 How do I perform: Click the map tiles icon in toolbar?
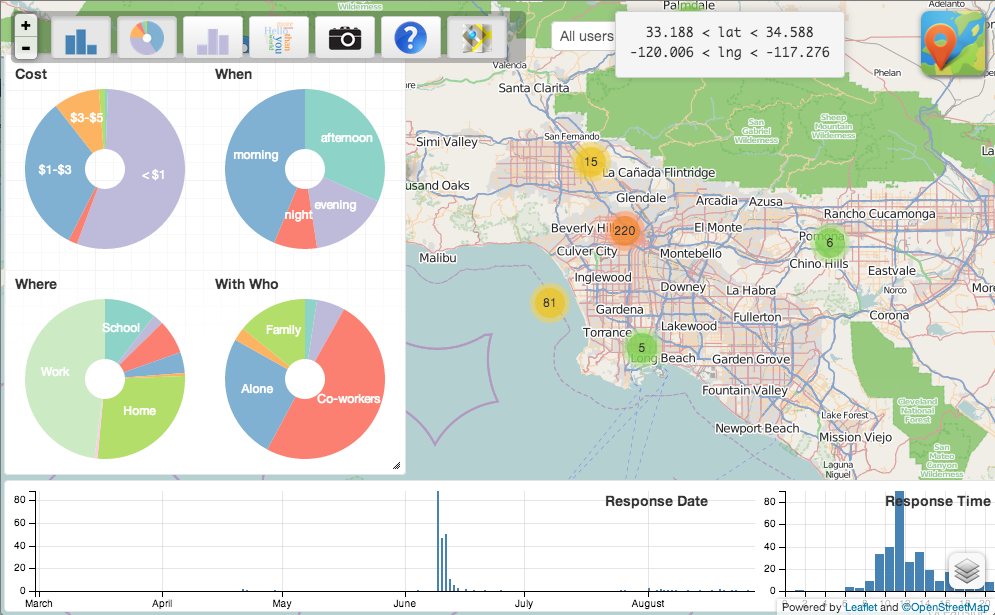point(477,38)
